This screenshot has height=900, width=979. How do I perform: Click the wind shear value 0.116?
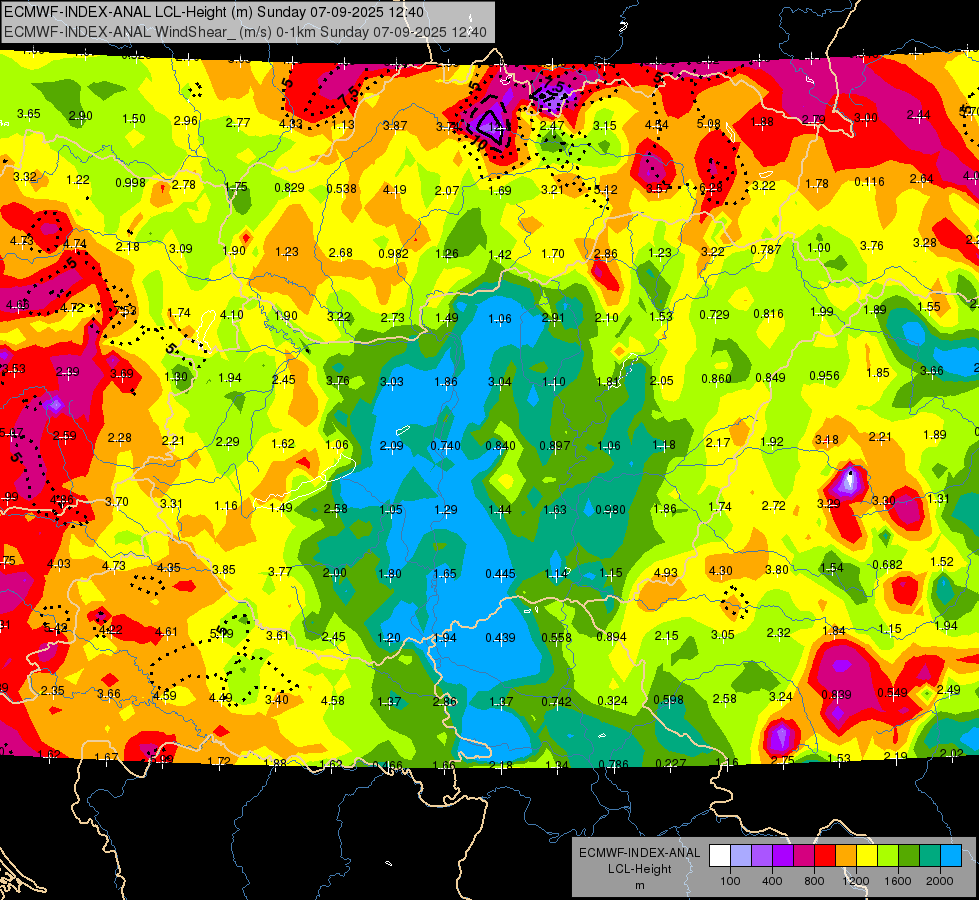(x=870, y=182)
